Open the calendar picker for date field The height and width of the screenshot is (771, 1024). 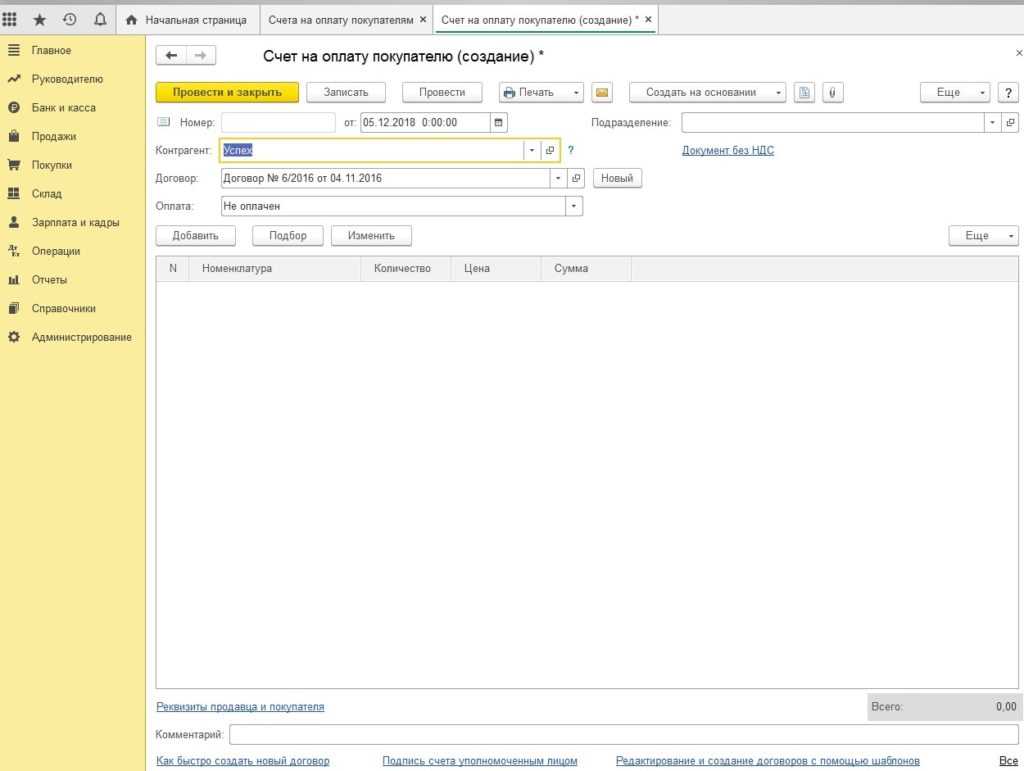tap(499, 122)
